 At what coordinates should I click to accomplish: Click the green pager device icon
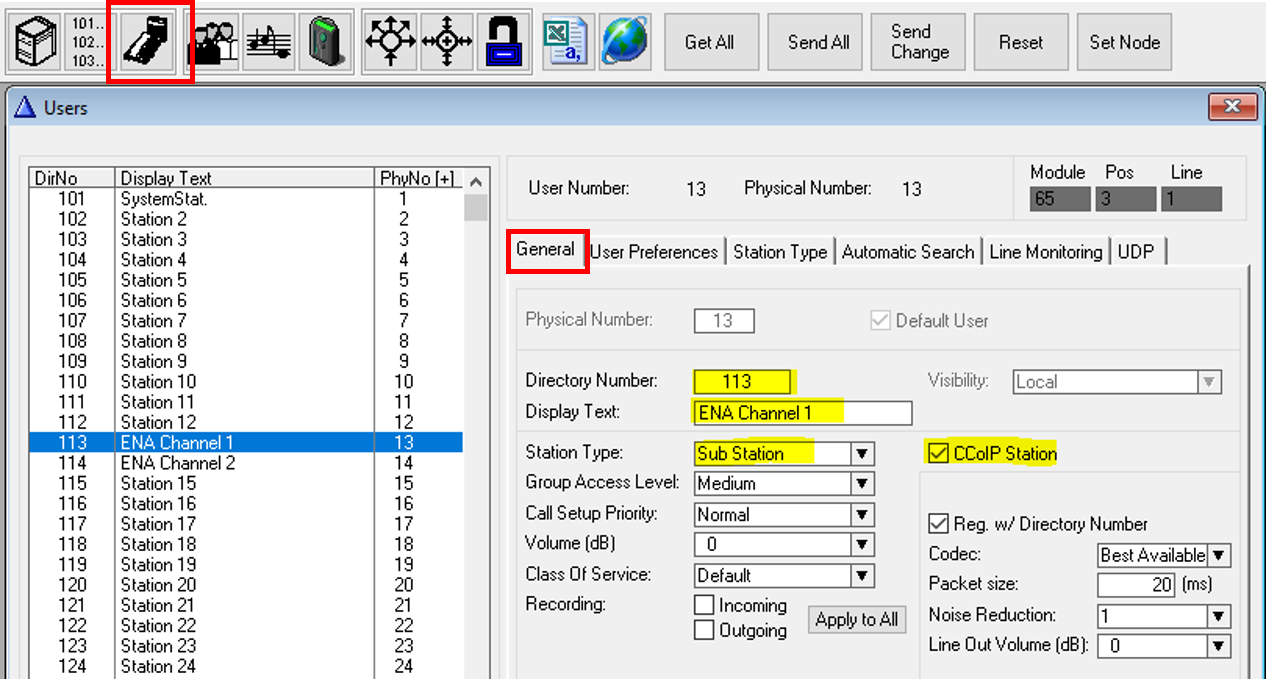(327, 42)
